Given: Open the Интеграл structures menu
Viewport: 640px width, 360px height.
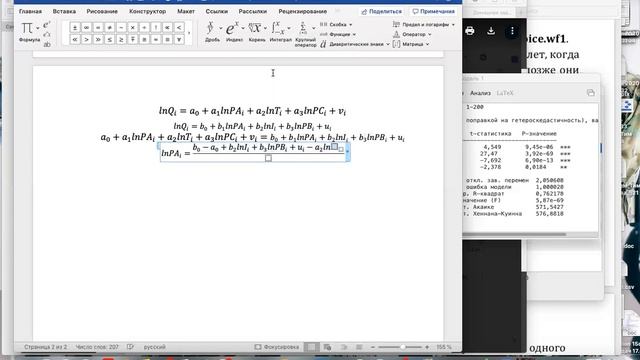Looking at the screenshot, I should pyautogui.click(x=281, y=32).
